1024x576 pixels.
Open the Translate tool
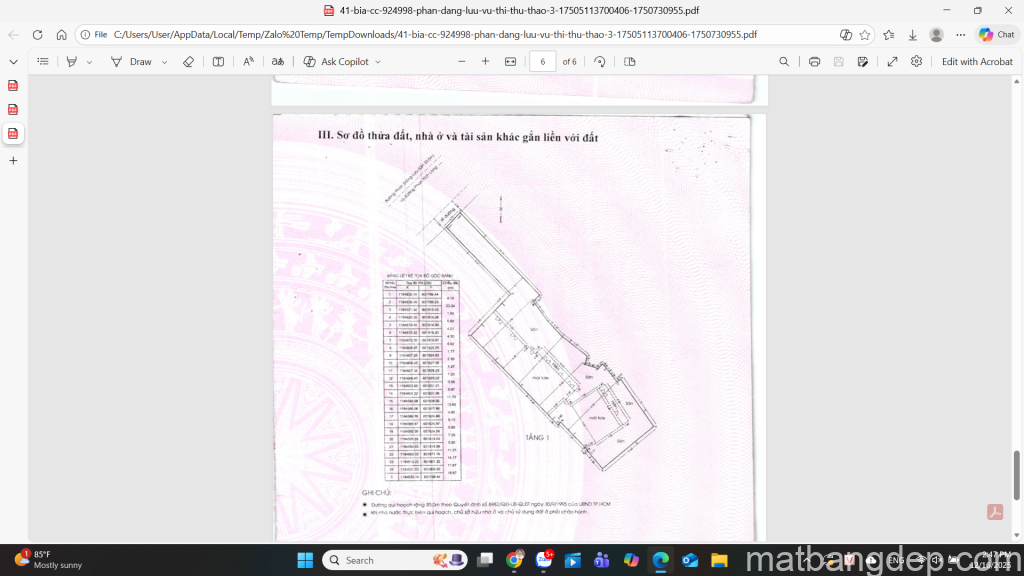pyautogui.click(x=279, y=62)
